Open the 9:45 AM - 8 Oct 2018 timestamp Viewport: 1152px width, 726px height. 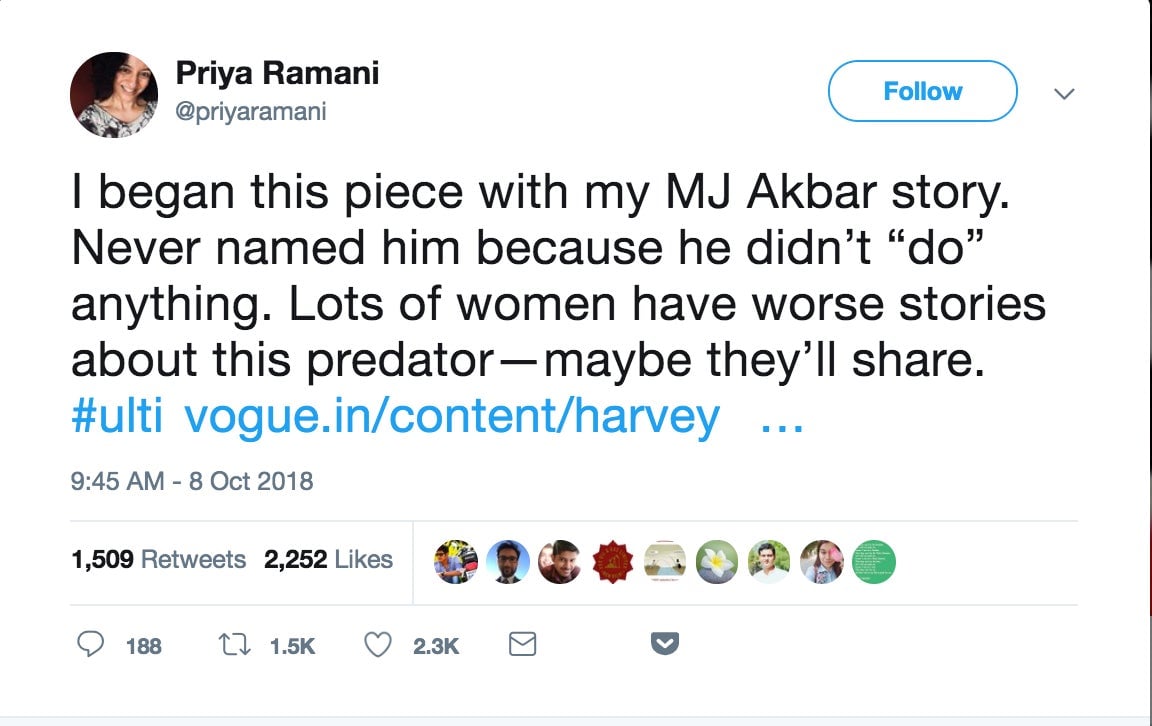pos(192,481)
